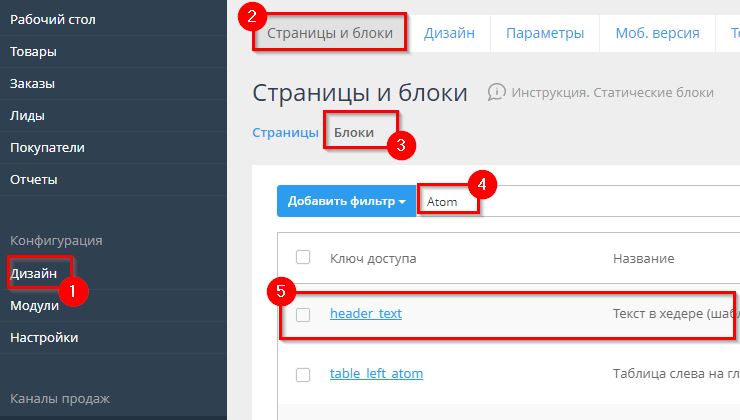Open the Моб. версия tab

click(x=658, y=33)
